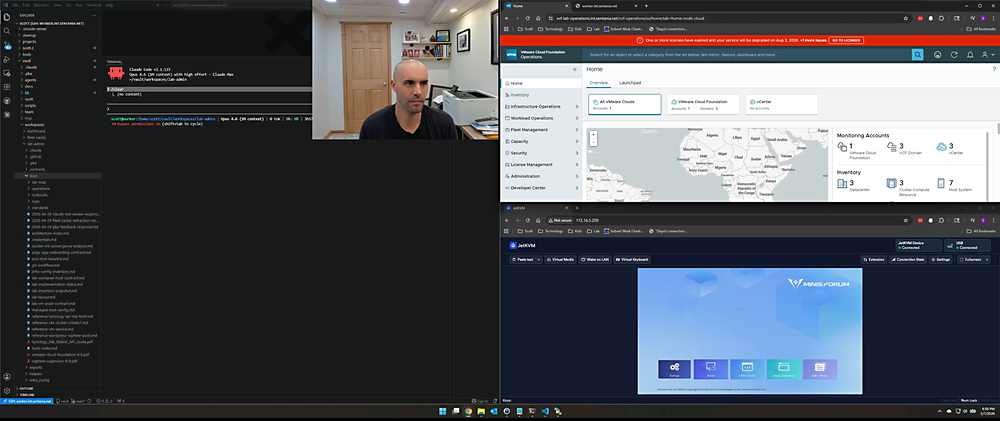Open the Selection menu in VS Code

(41, 4)
